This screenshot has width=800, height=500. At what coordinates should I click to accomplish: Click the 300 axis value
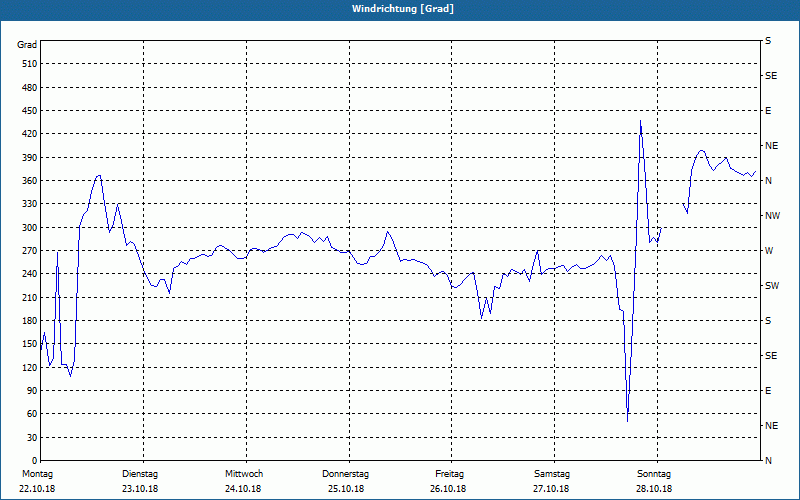(29, 228)
